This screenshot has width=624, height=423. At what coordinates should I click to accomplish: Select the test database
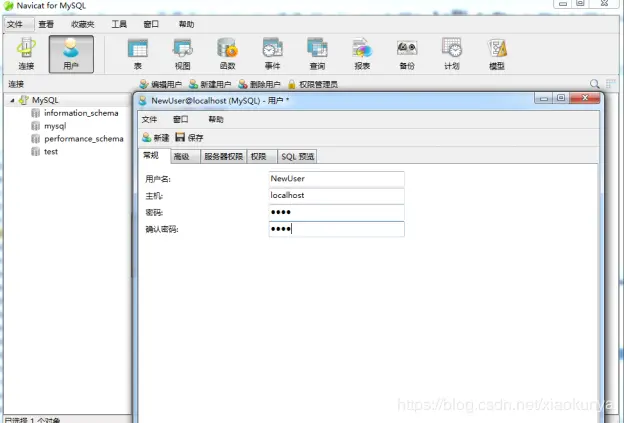click(51, 152)
